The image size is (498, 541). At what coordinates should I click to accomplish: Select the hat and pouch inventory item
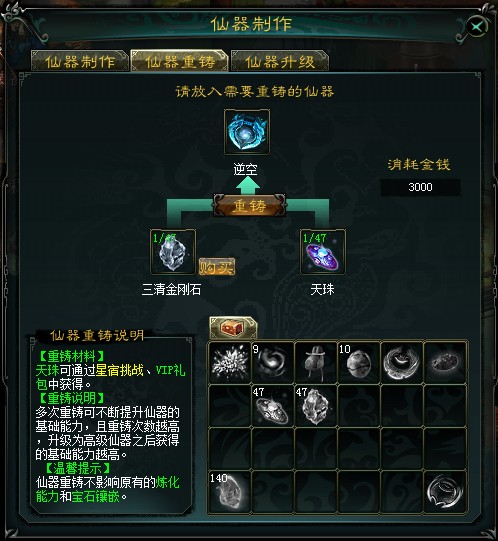click(316, 362)
